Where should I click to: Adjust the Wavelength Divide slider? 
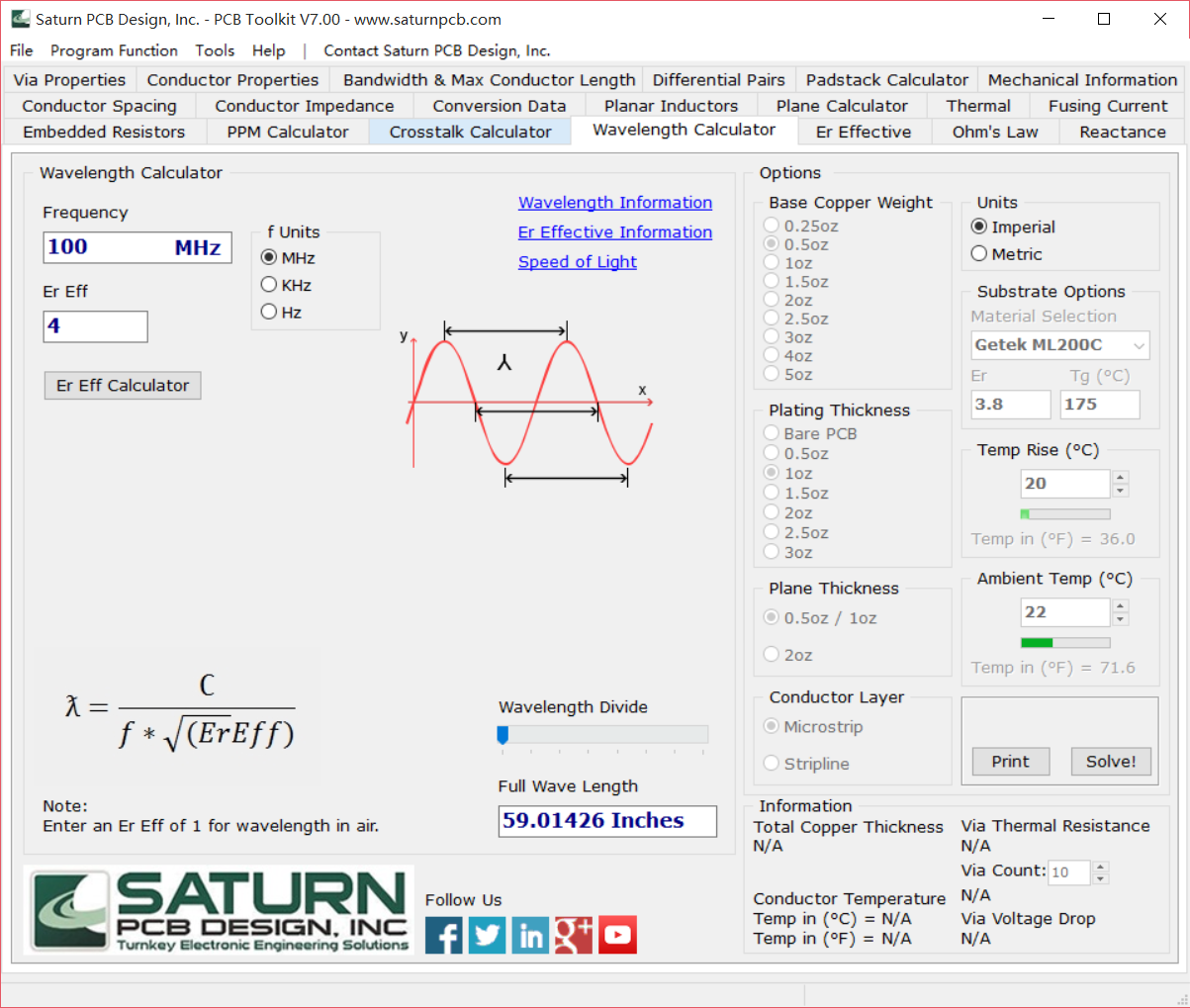pos(503,735)
